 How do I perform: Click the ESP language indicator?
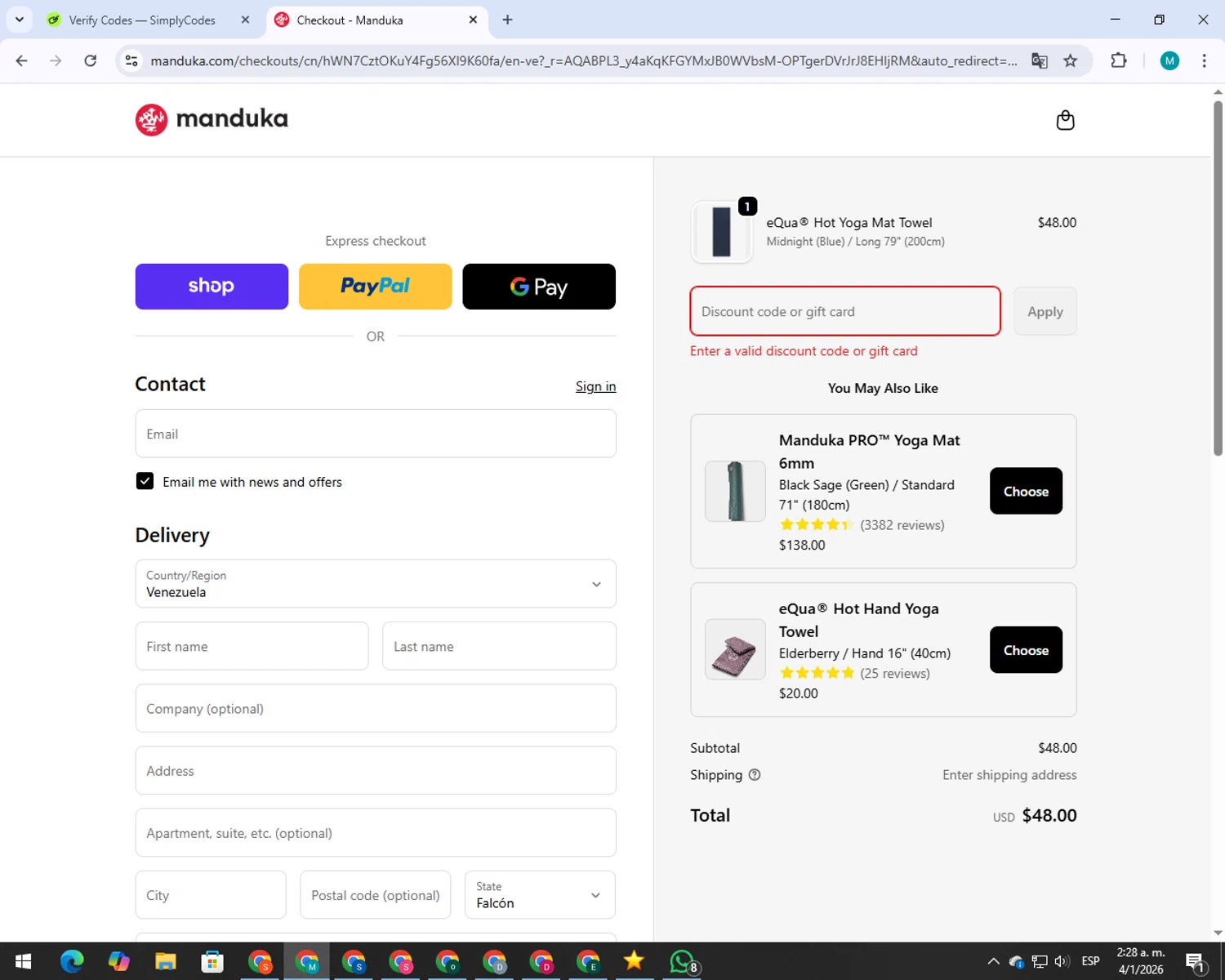1091,961
